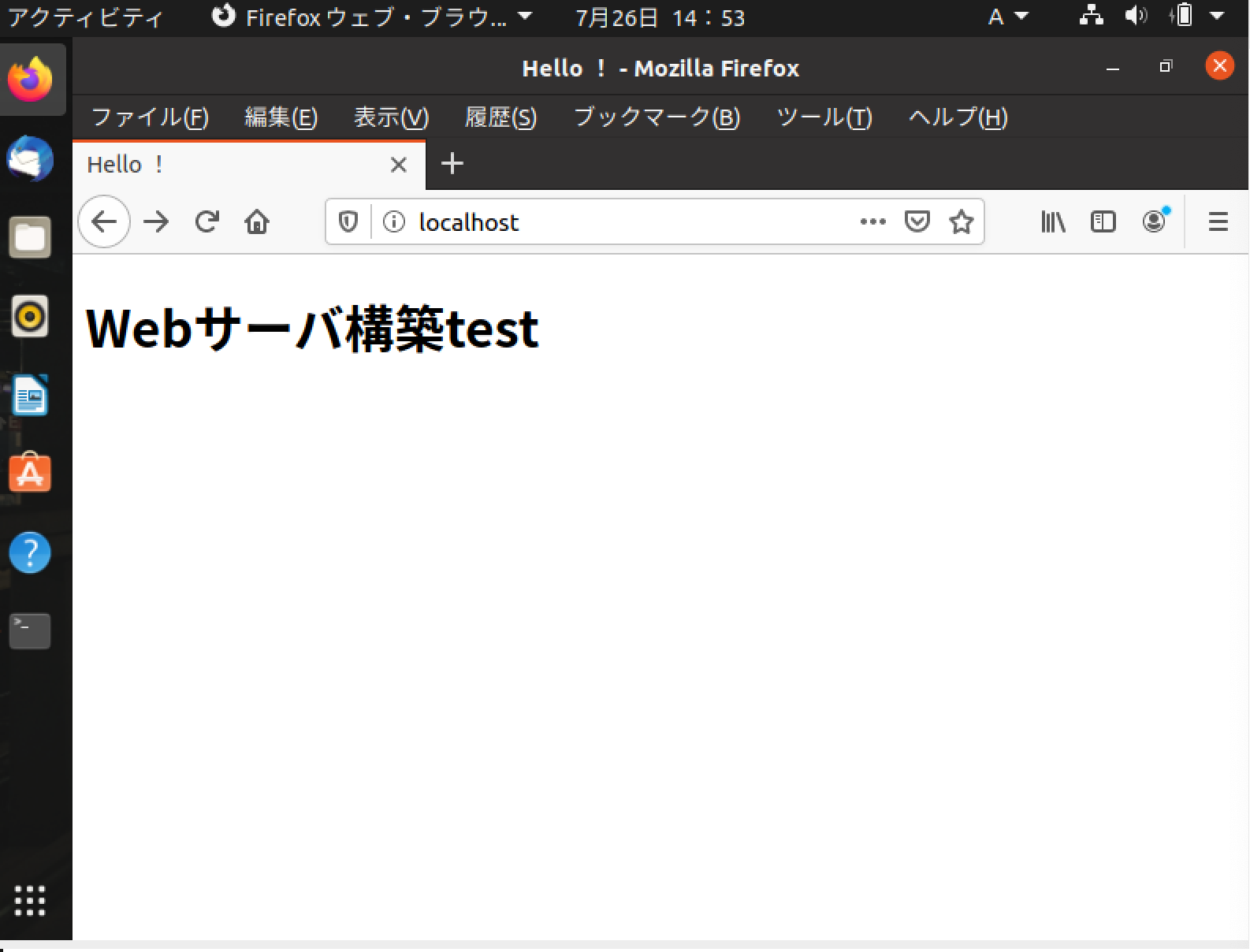The width and height of the screenshot is (1250, 952).
Task: Open the 履歴(S) menu
Action: (500, 117)
